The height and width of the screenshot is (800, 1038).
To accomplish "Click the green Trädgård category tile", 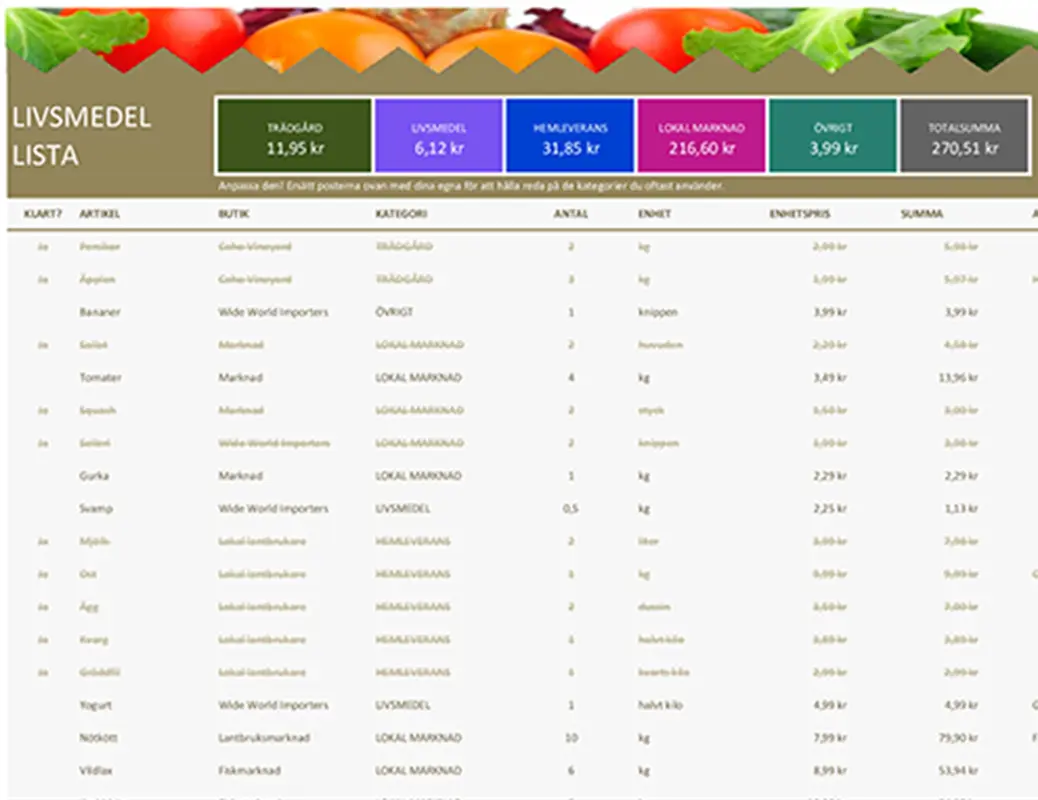I will click(294, 136).
